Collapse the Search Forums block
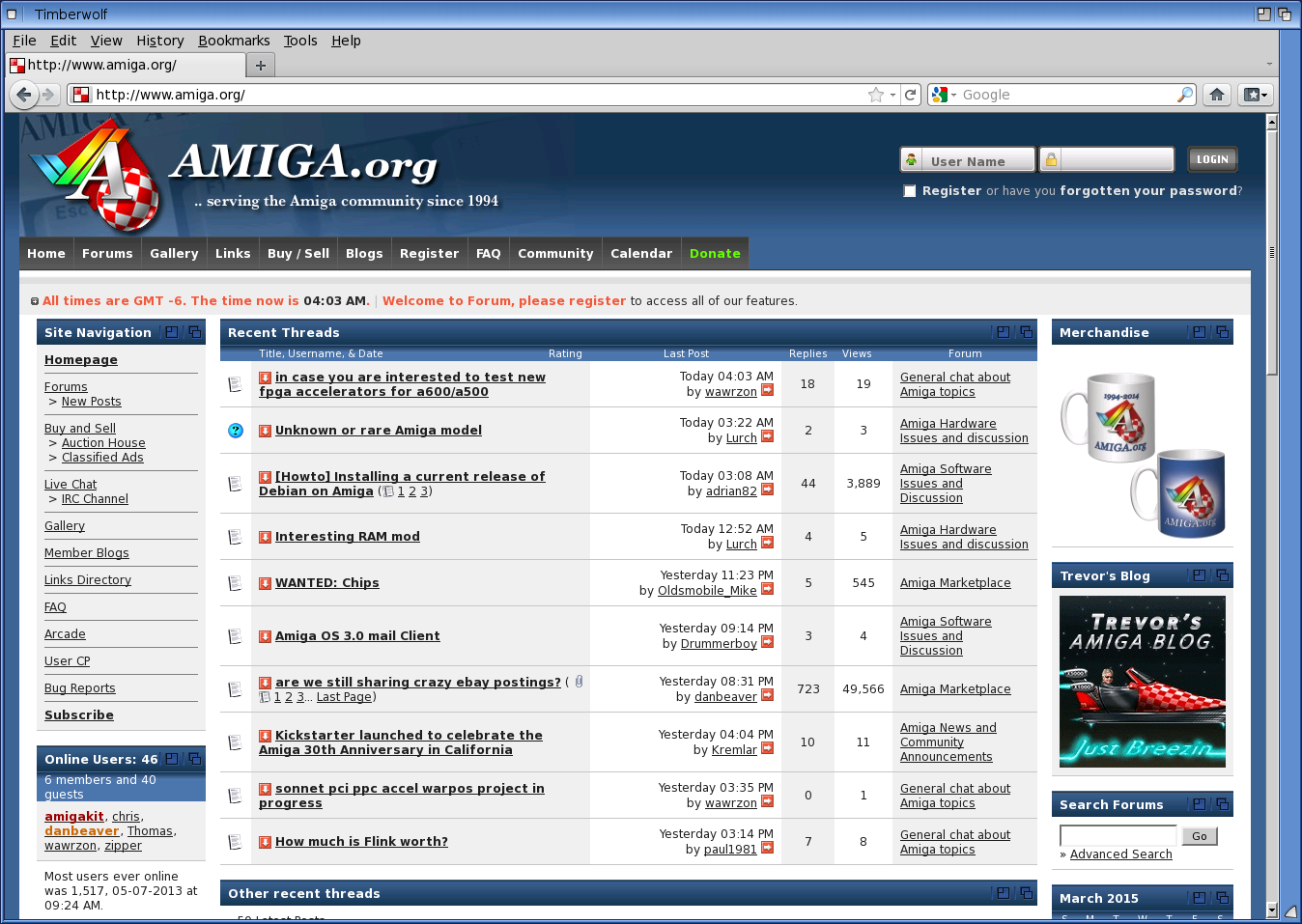Screen dimensions: 1302x924 coord(1200,804)
